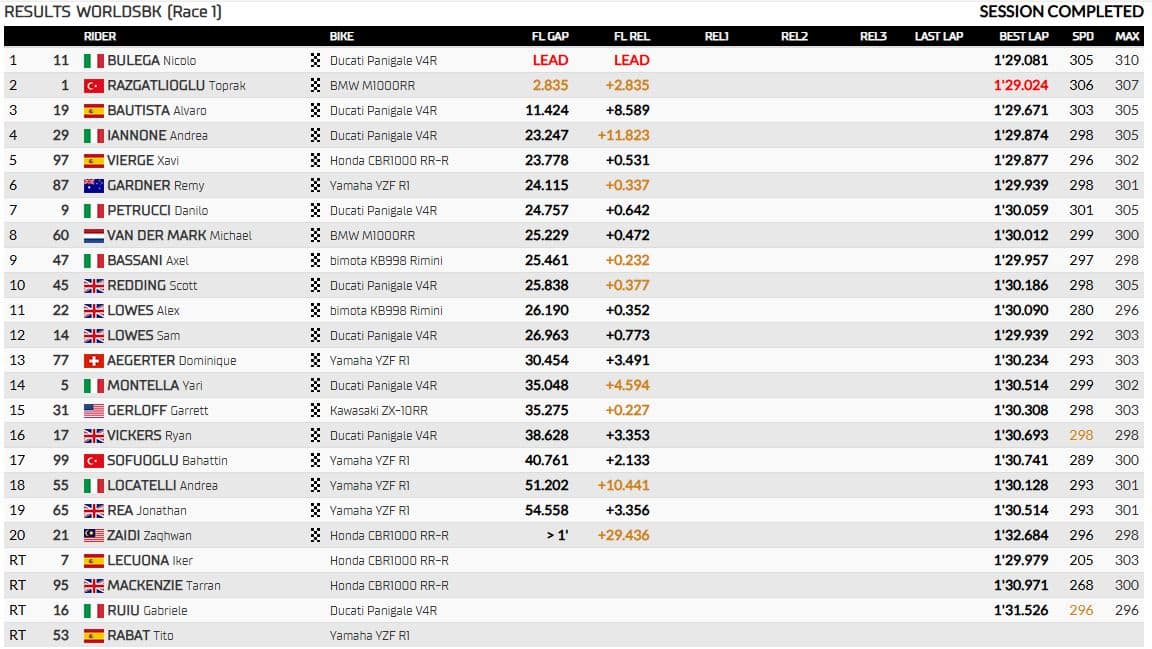Select rider name BULEGA Nicolo
Viewport: 1152px width, 649px height.
click(151, 60)
